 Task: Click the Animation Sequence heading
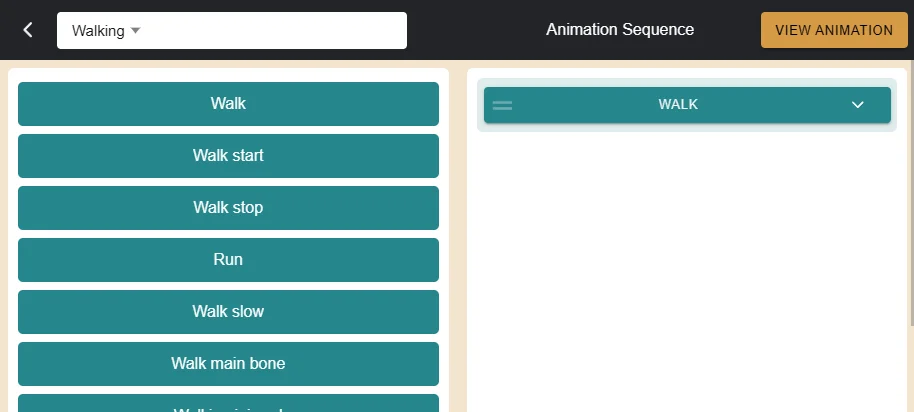(620, 30)
